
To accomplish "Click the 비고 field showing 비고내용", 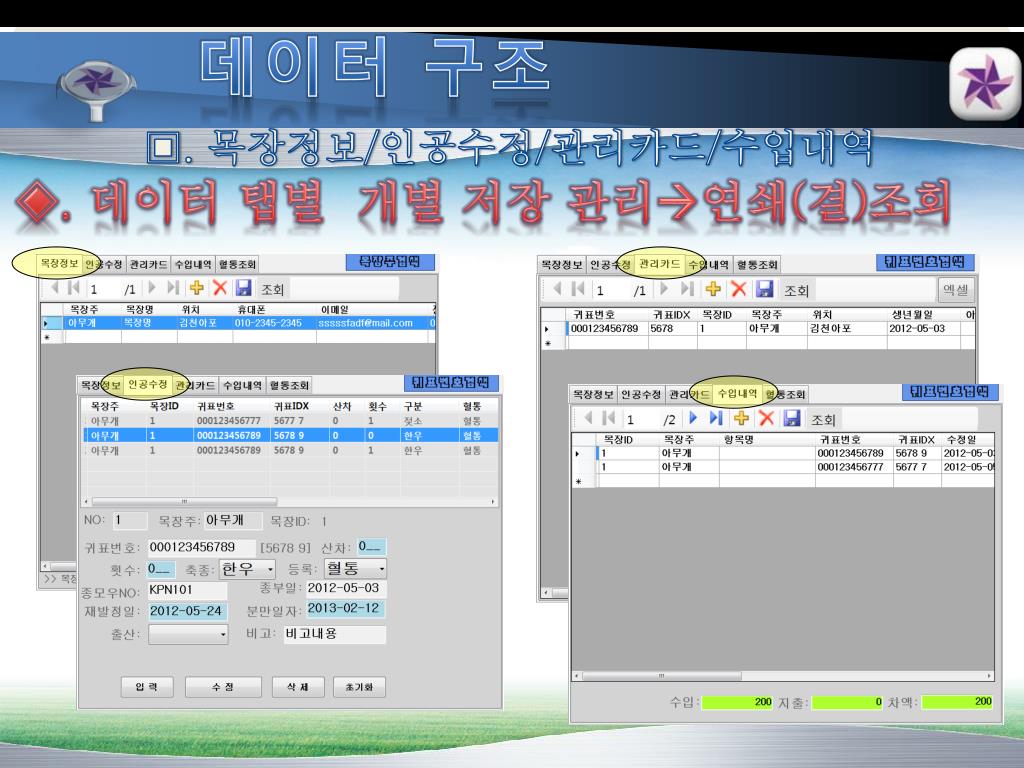I will click(334, 634).
